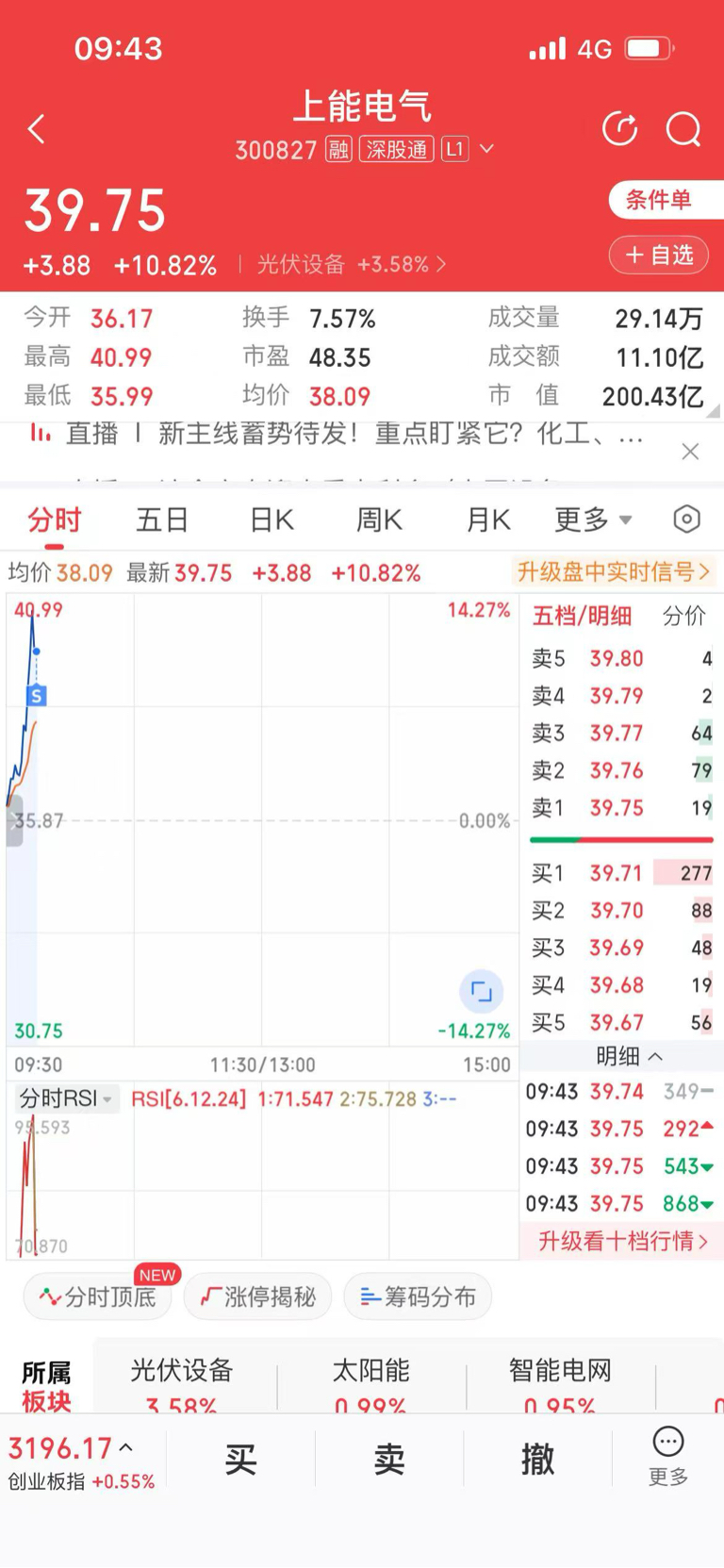The width and height of the screenshot is (724, 1568).
Task: Expand chart to fullscreen icon
Action: (481, 991)
